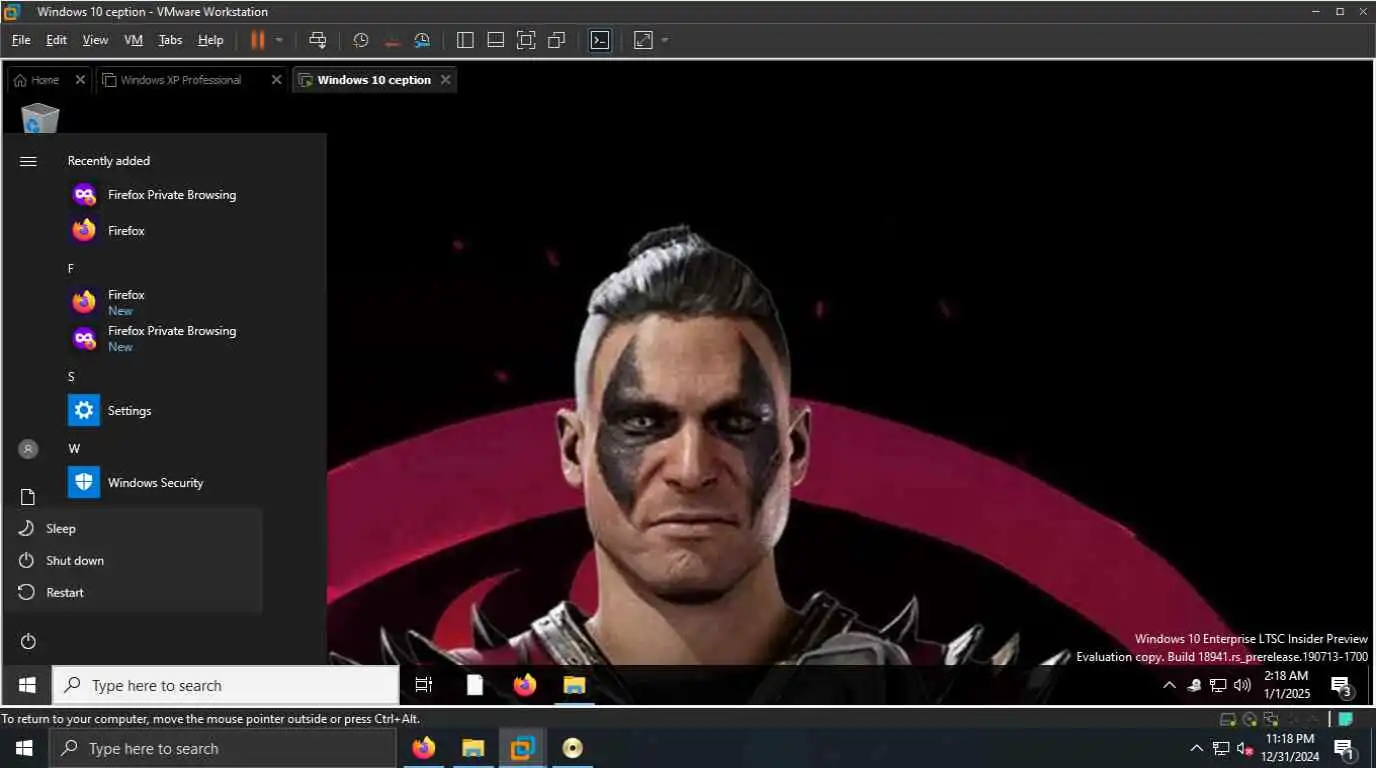Click the hard disk status icon in VMware
Viewport: 1376px width, 768px height.
1228,719
